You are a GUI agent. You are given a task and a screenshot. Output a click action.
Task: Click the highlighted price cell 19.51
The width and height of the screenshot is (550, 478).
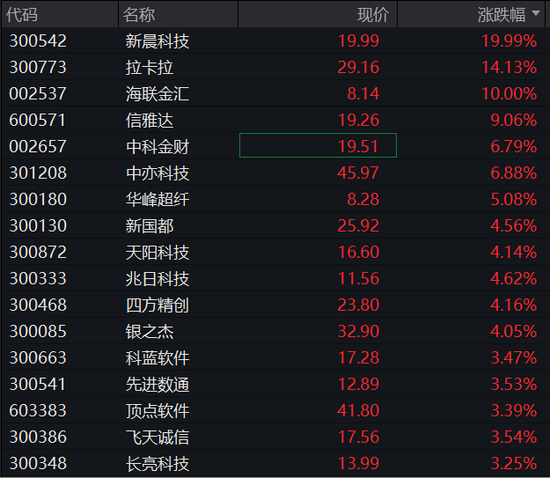pyautogui.click(x=318, y=146)
